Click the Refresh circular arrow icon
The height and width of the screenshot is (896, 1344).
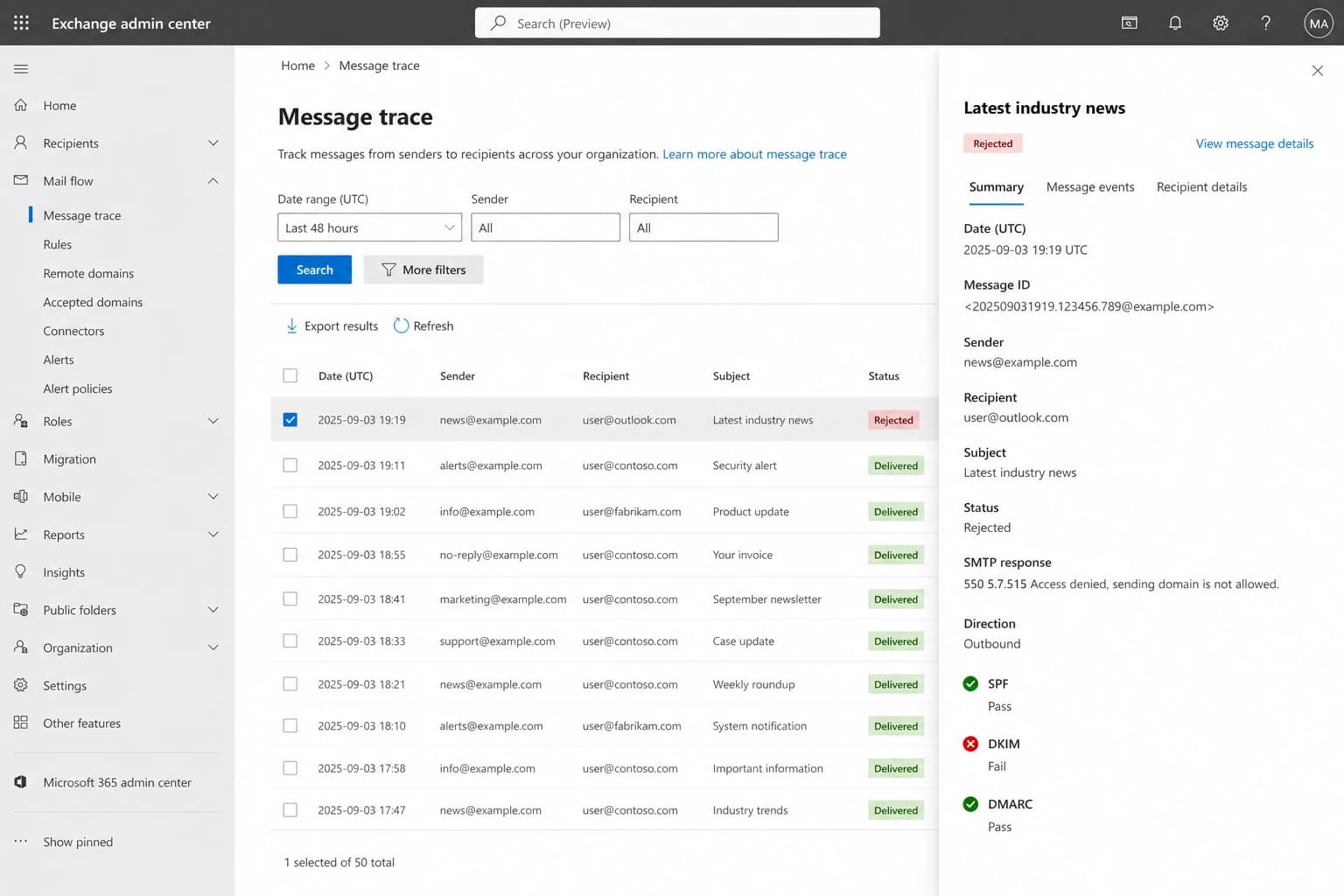pyautogui.click(x=401, y=325)
